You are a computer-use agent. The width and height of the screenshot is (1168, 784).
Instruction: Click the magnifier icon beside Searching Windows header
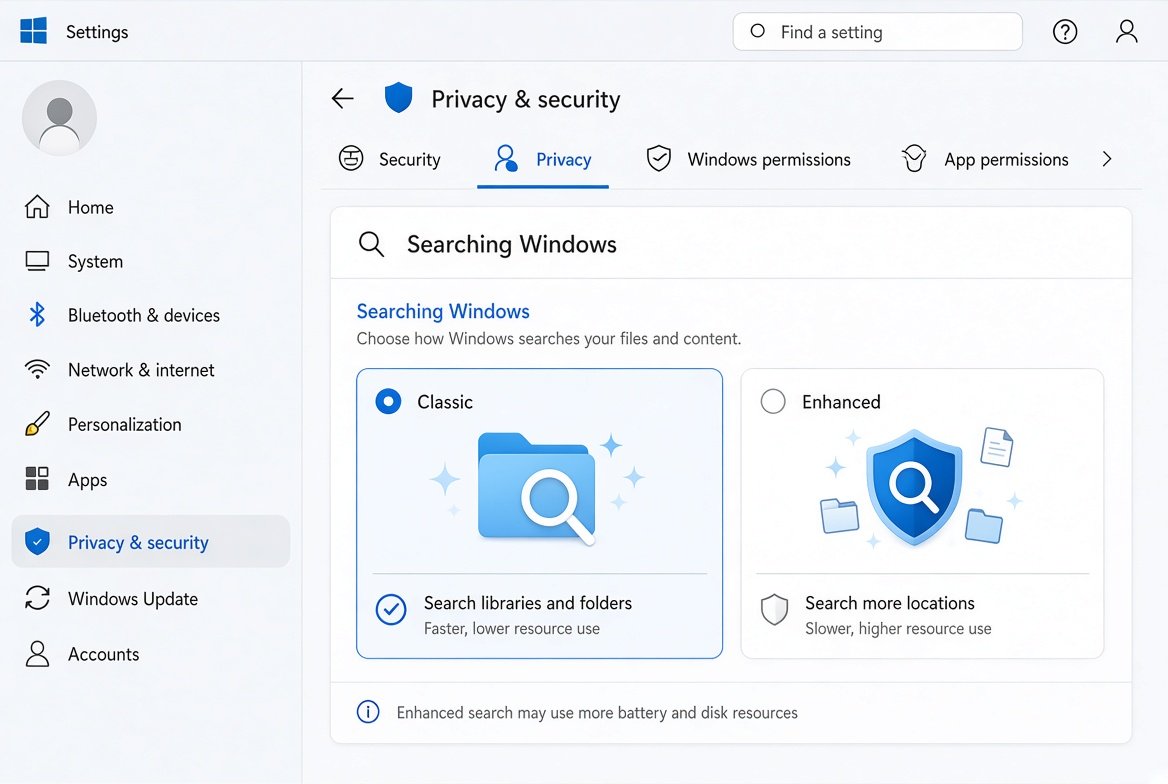371,244
